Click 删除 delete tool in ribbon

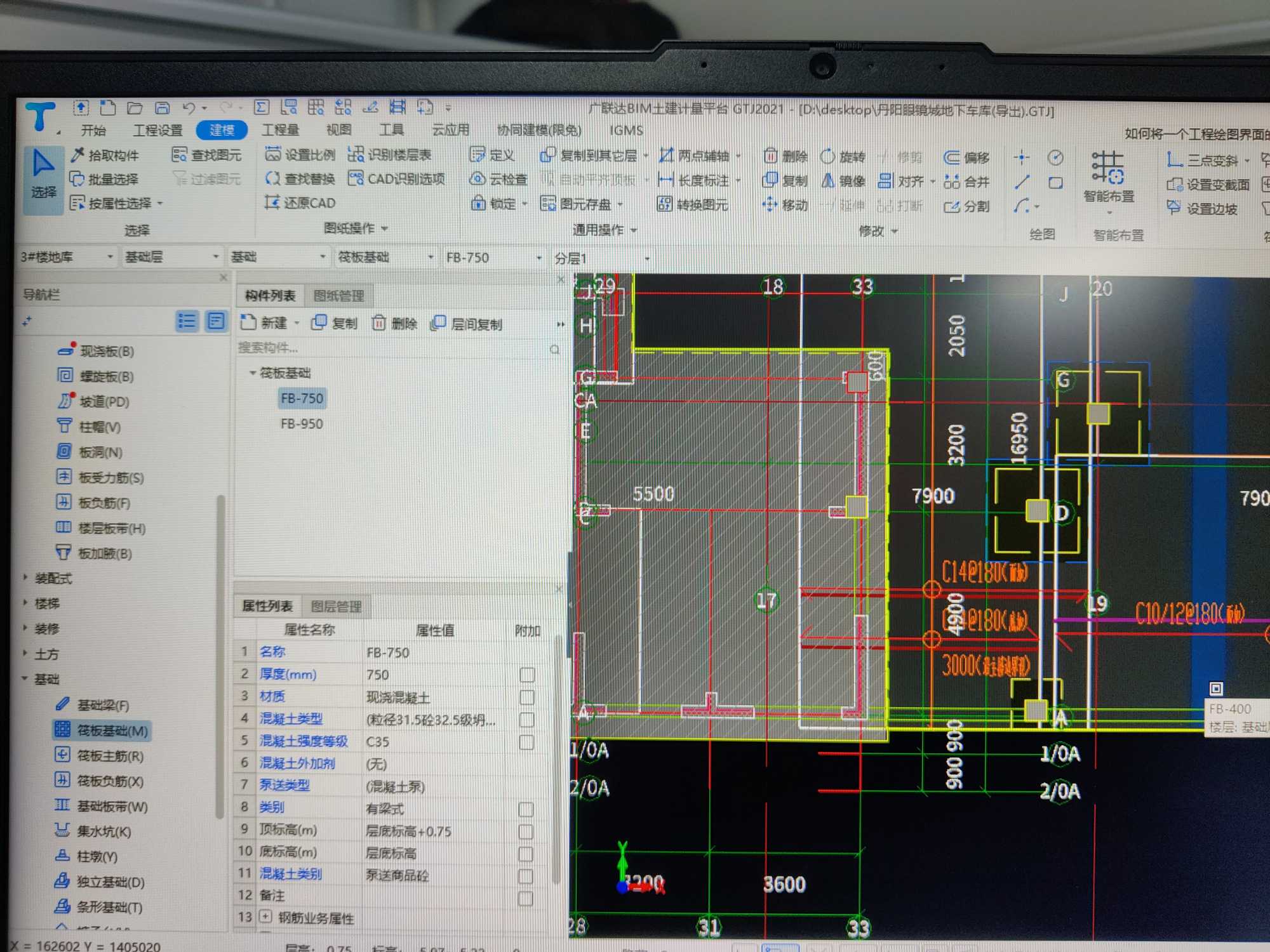coord(785,156)
